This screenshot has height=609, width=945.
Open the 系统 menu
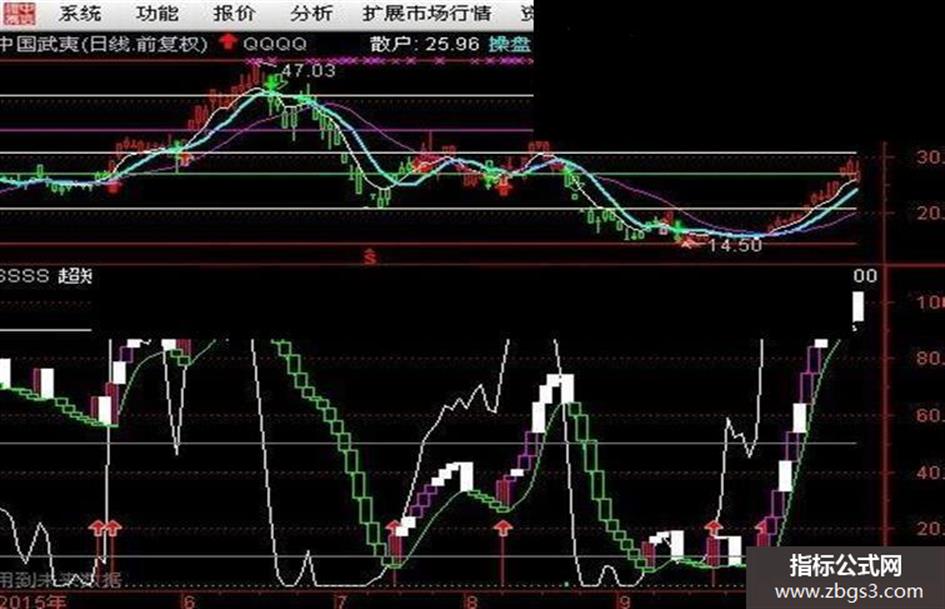[x=79, y=13]
